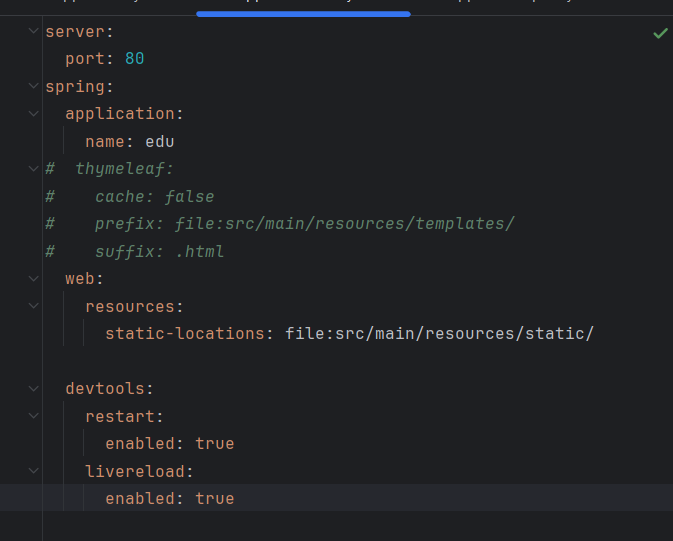
Task: Click the commented suffix .html line
Action: point(159,251)
